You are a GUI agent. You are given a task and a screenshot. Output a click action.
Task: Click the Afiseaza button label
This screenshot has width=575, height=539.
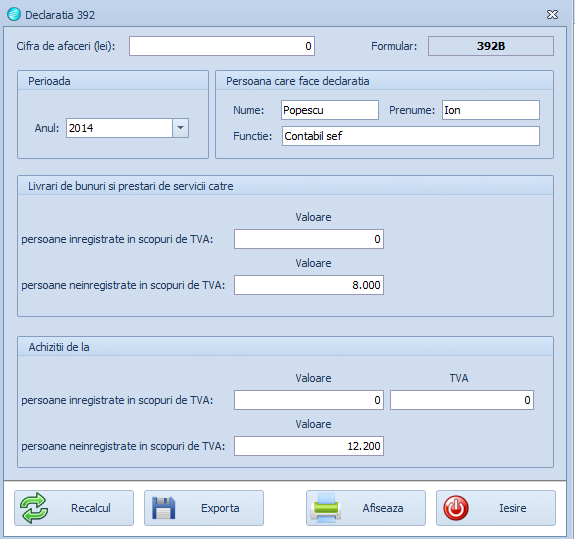(x=383, y=508)
